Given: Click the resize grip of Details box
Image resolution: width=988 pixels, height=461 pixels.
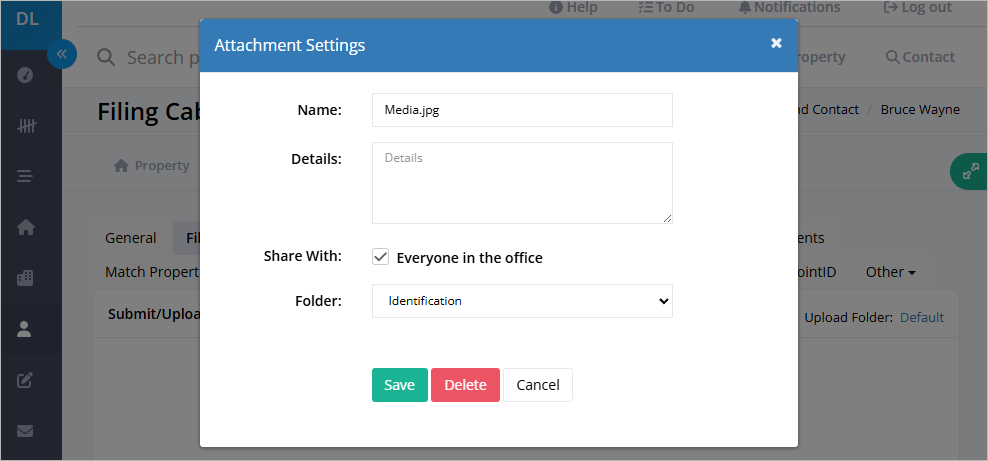Looking at the screenshot, I should pos(667,218).
